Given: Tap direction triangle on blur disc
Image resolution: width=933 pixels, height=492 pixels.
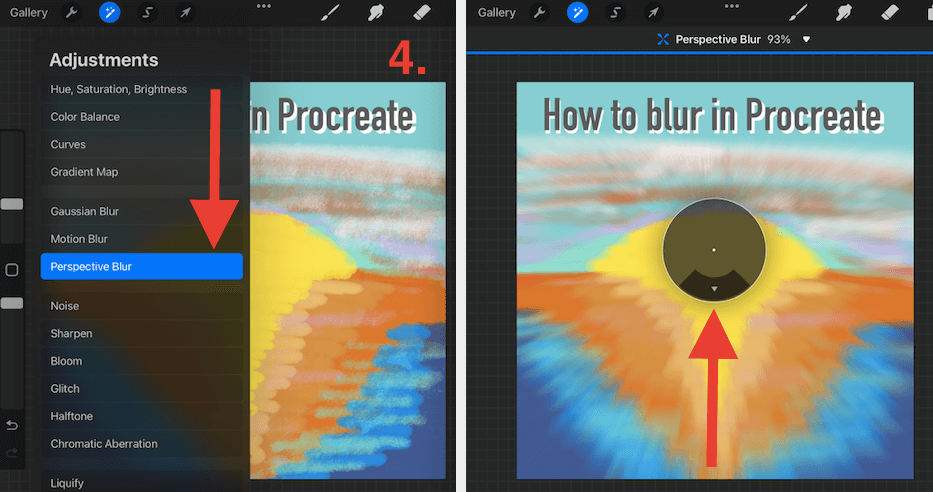Looking at the screenshot, I should [714, 289].
